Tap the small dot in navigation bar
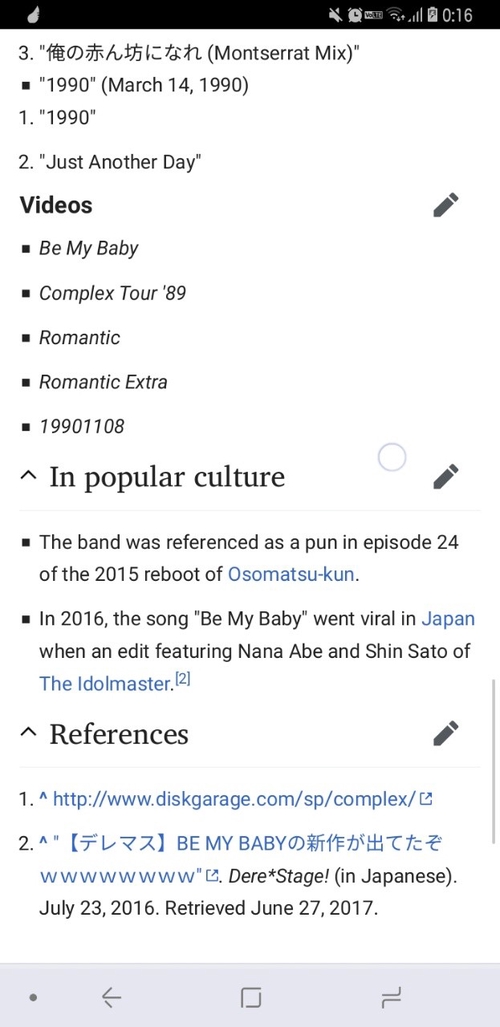 33,998
